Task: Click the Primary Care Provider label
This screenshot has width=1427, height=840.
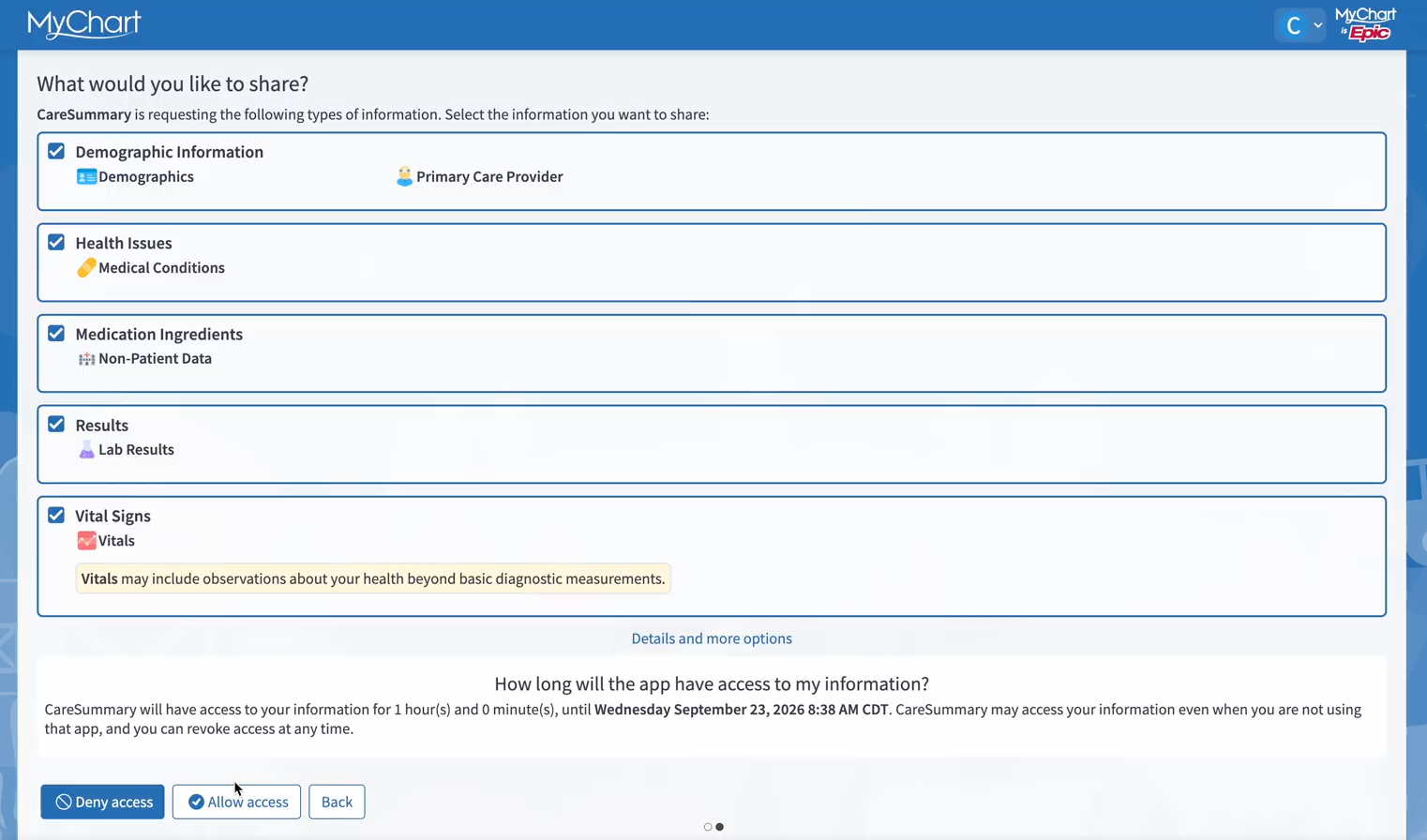Action: [x=489, y=177]
